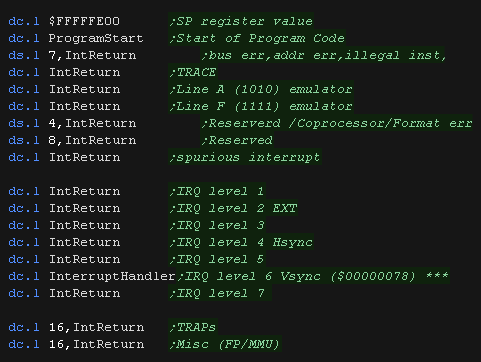481x362 pixels.
Task: Click the ';TRAPs' comment
Action: 193,327
